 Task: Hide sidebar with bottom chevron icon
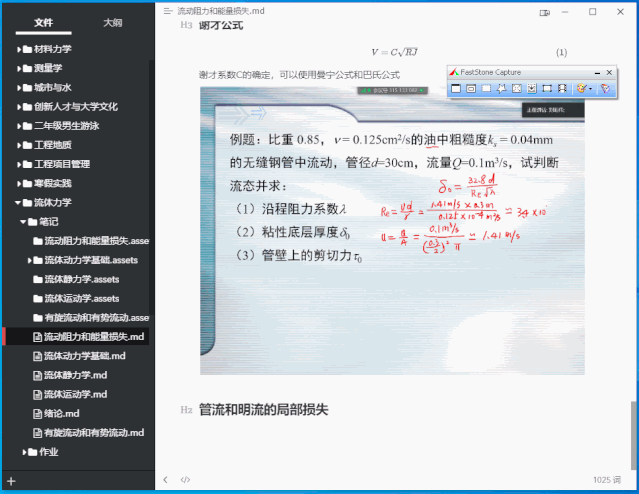(x=165, y=480)
